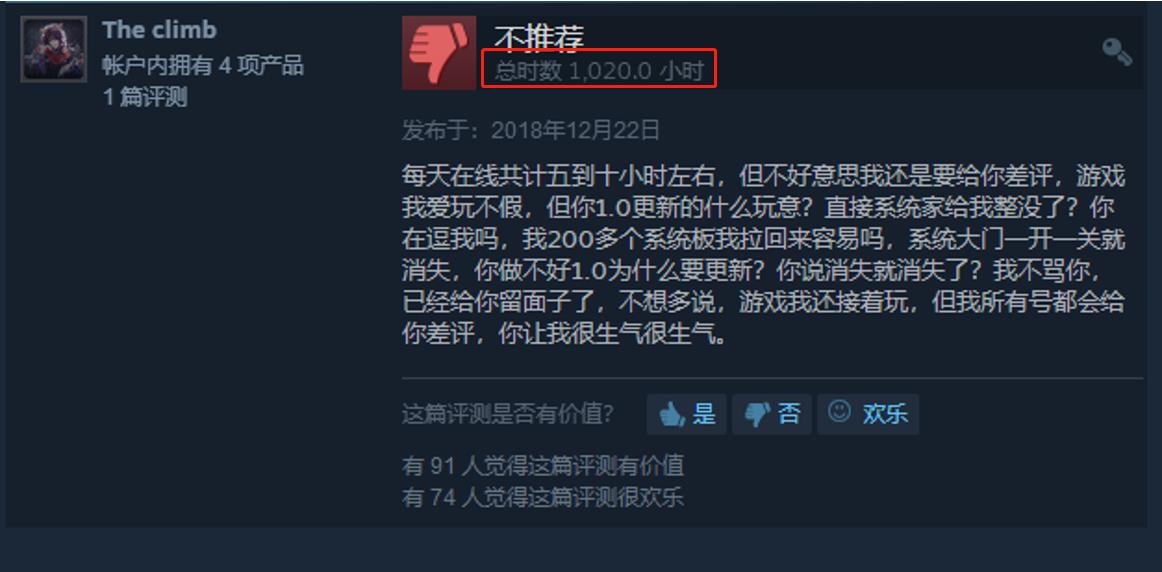Click the 有 74 人觉得这篇评测很欢乐 line
This screenshot has height=572, width=1162.
tap(542, 497)
